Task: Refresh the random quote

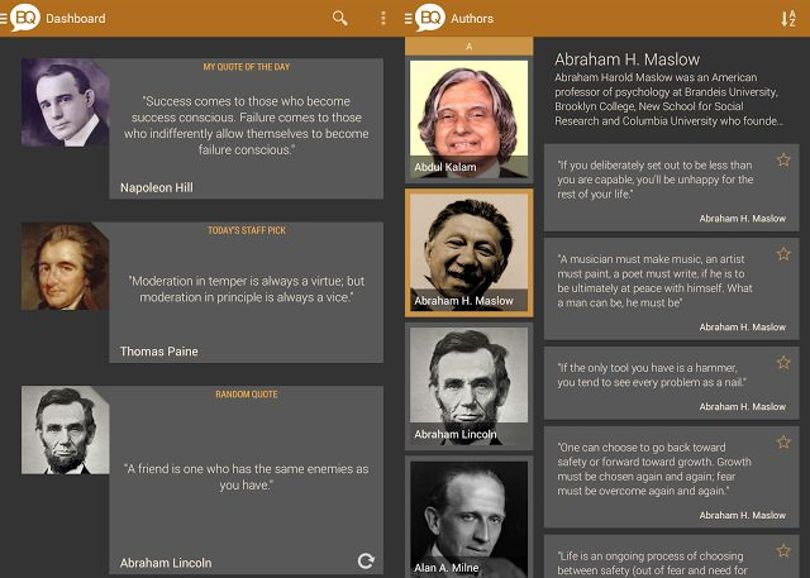Action: pos(366,561)
